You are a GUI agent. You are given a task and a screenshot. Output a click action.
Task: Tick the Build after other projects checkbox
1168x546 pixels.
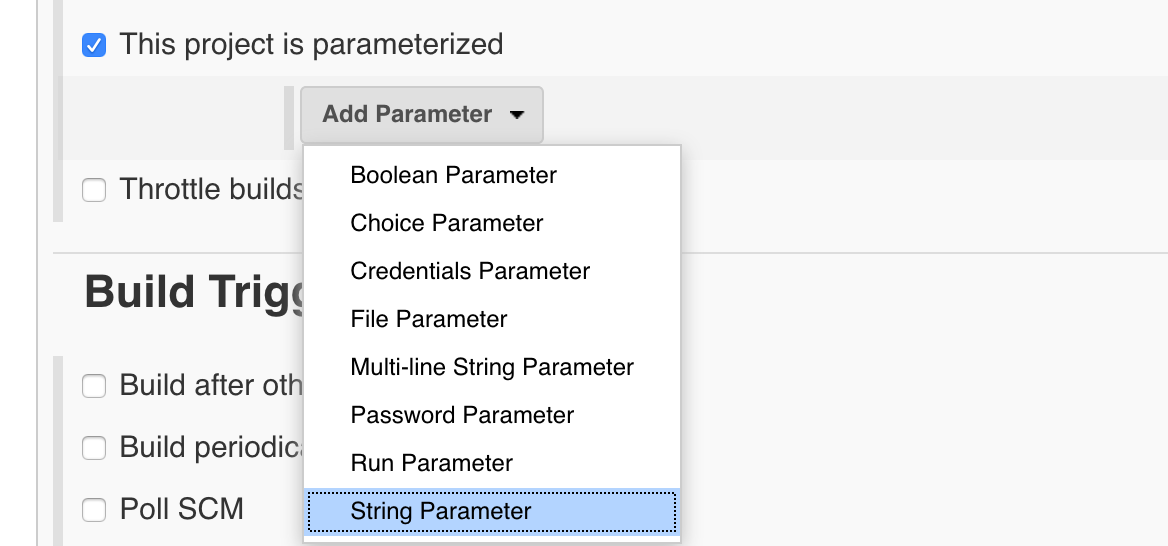point(94,386)
